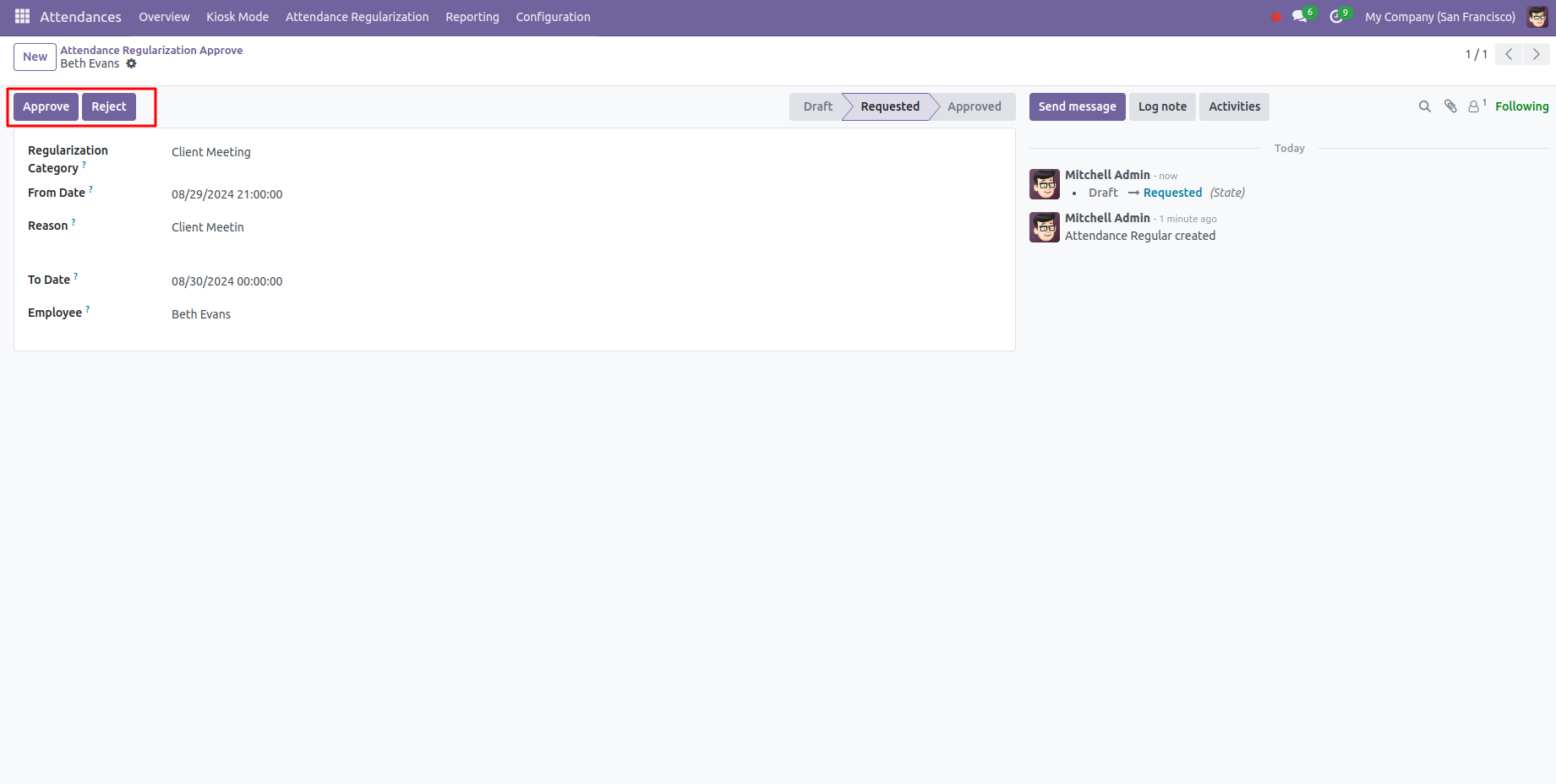Open the conversations chat icon
The width and height of the screenshot is (1556, 784).
click(x=1299, y=17)
